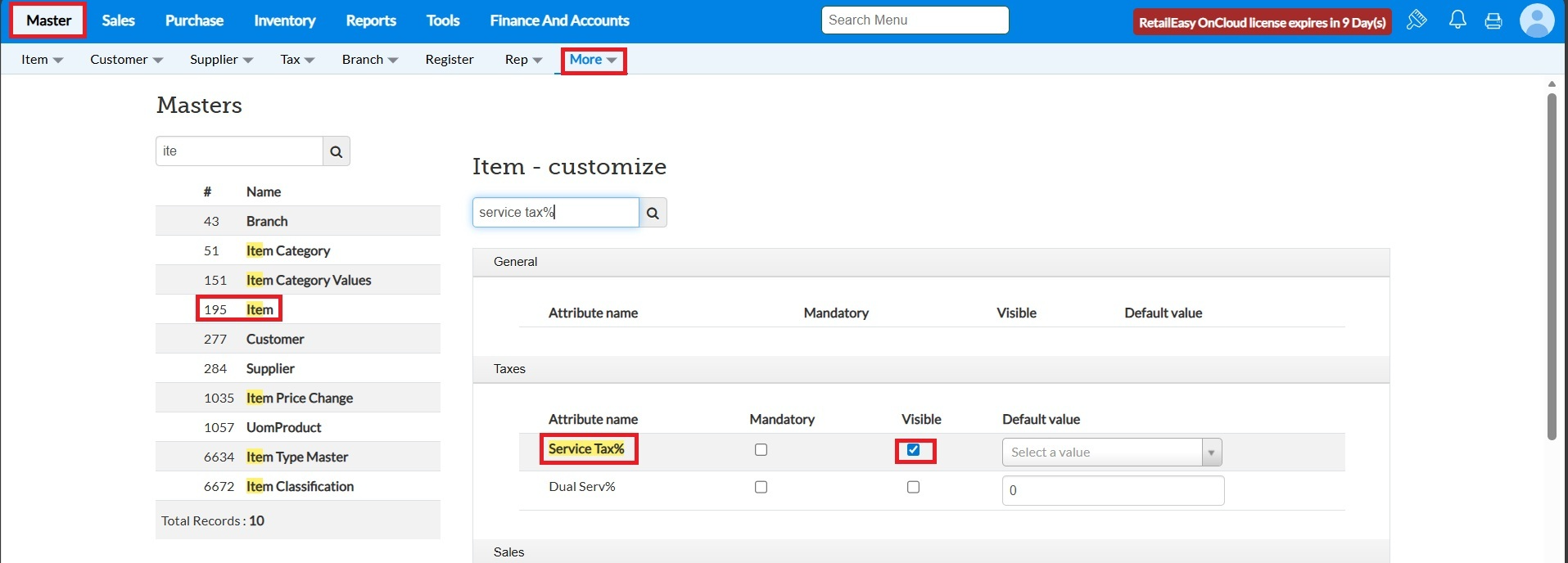Screen dimensions: 1568x563
Task: Click the notification bell icon
Action: [x=1457, y=20]
